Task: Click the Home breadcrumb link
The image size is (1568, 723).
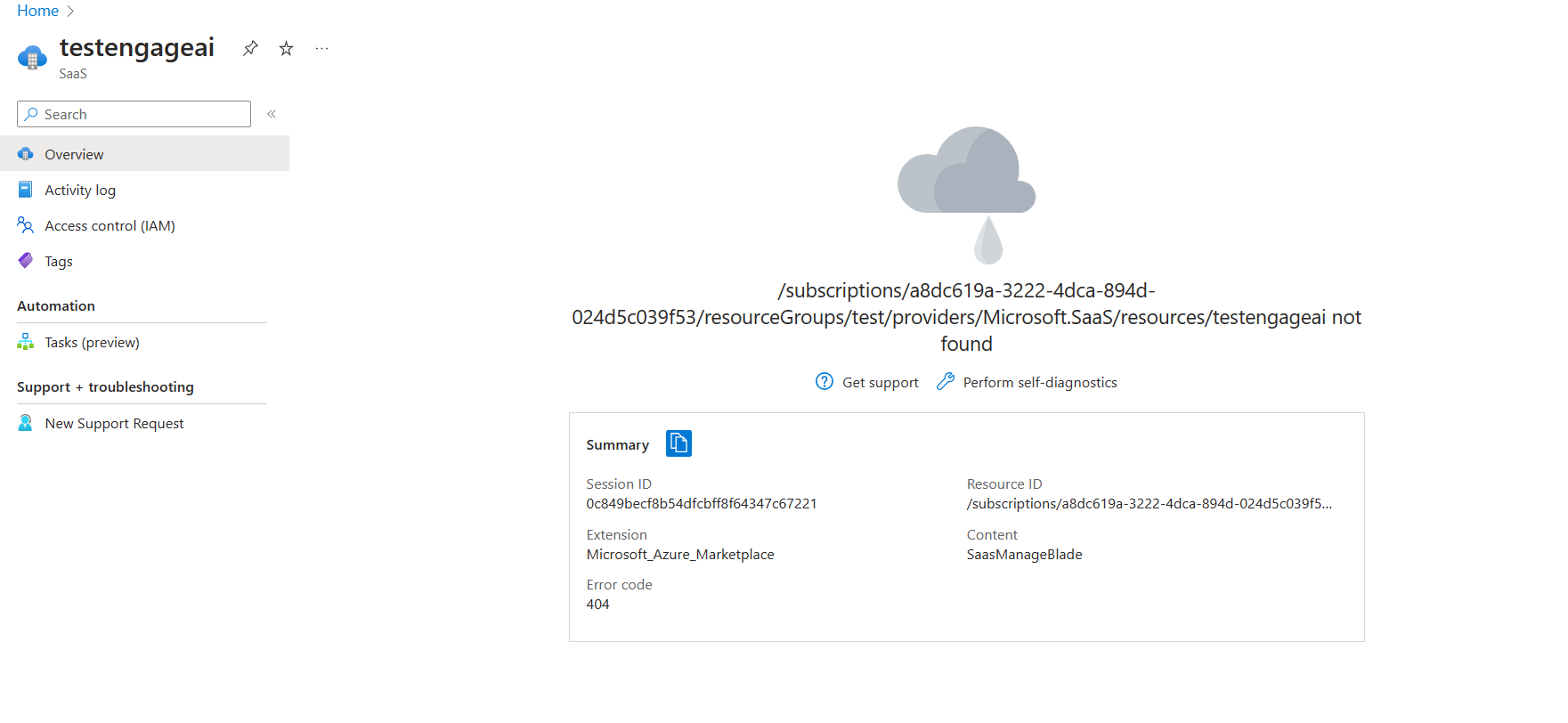Action: 37,11
